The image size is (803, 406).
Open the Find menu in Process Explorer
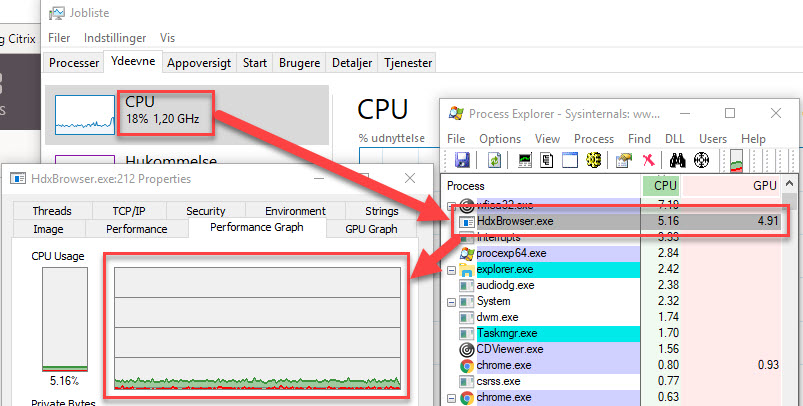639,139
